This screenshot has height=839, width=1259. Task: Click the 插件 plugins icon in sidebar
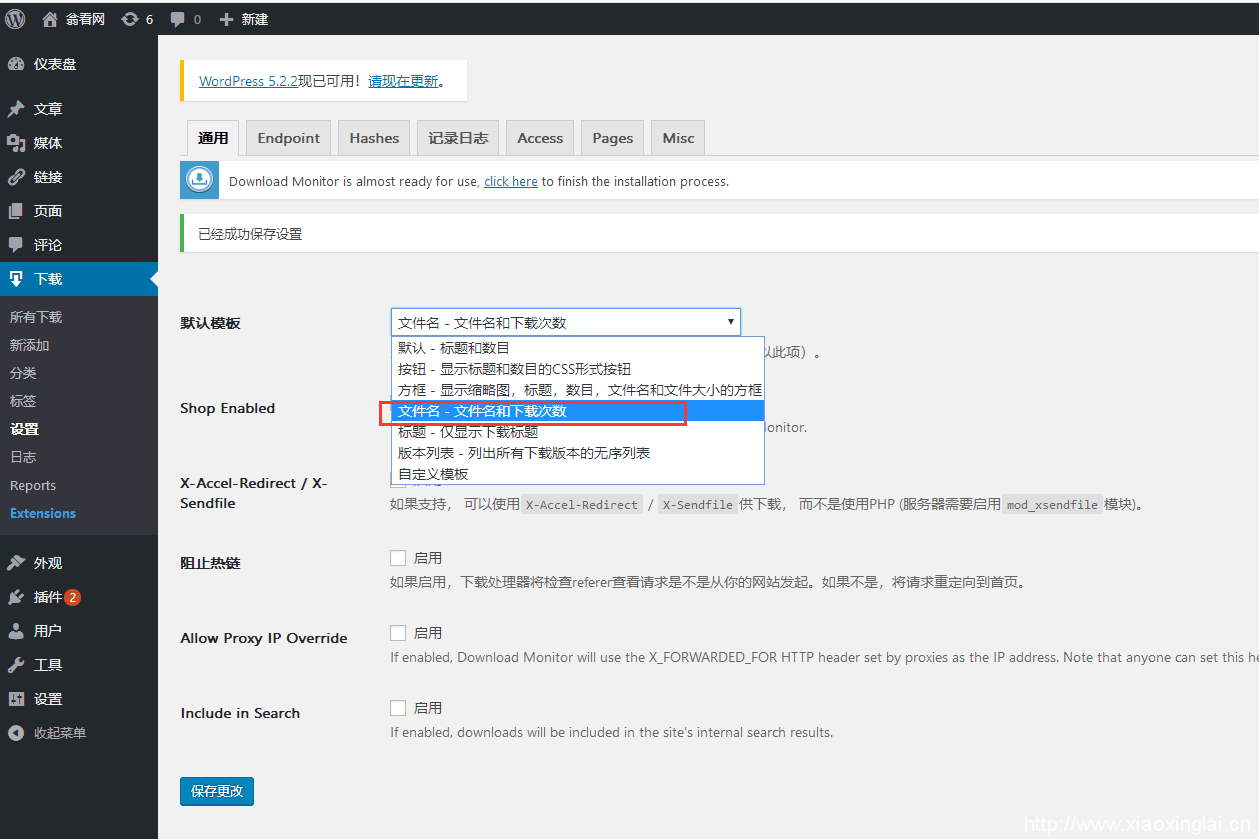click(16, 597)
